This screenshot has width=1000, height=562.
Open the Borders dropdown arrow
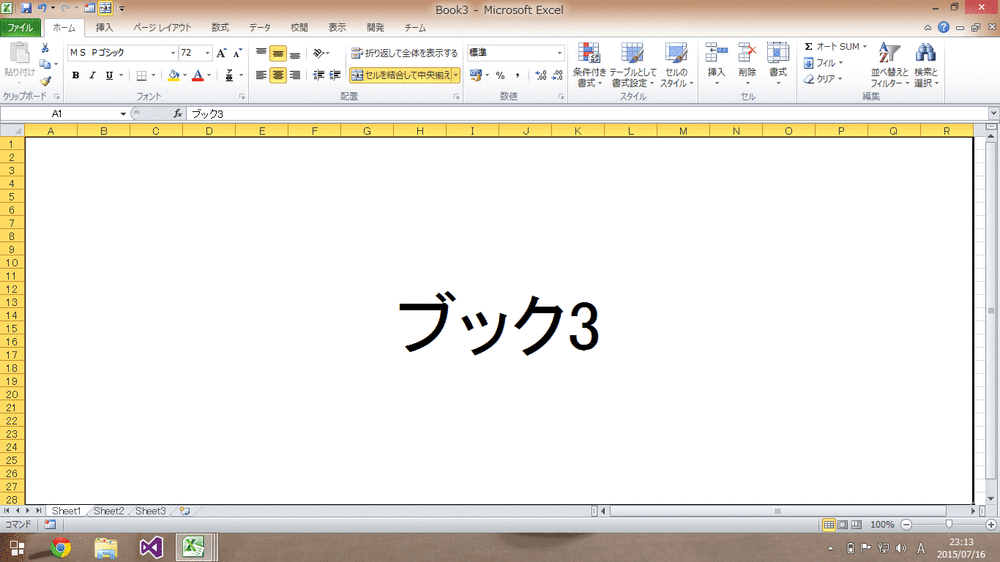pyautogui.click(x=153, y=75)
